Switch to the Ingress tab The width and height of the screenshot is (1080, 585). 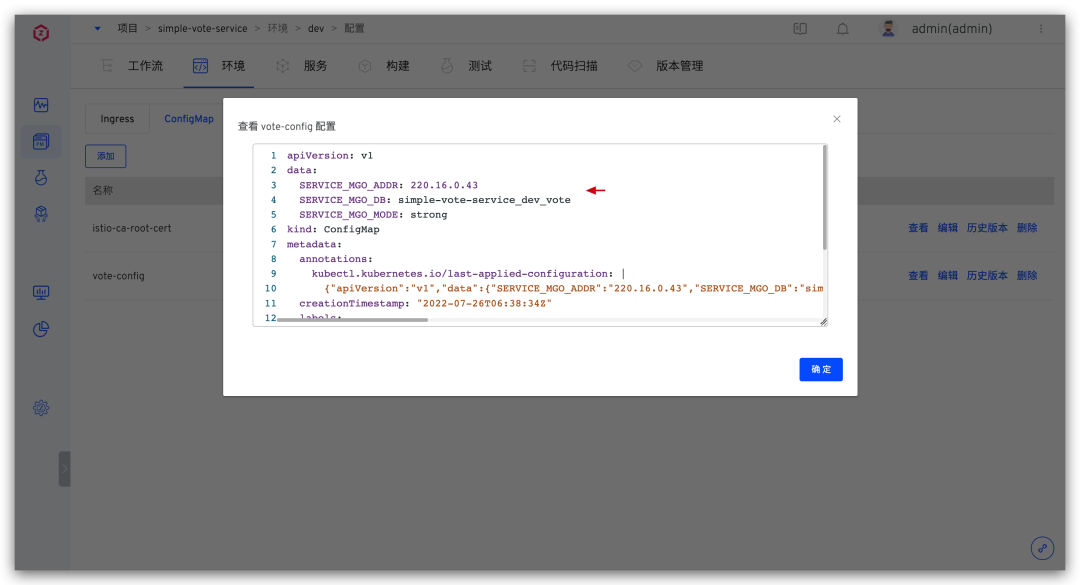point(117,118)
